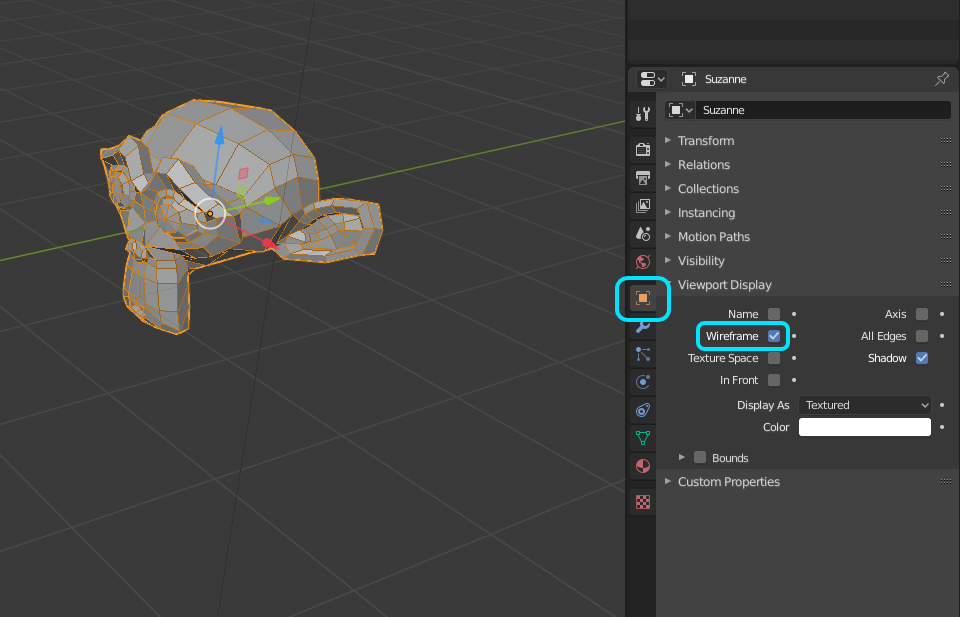Open the Display As dropdown showing Textured
This screenshot has width=960, height=617.
tap(864, 405)
